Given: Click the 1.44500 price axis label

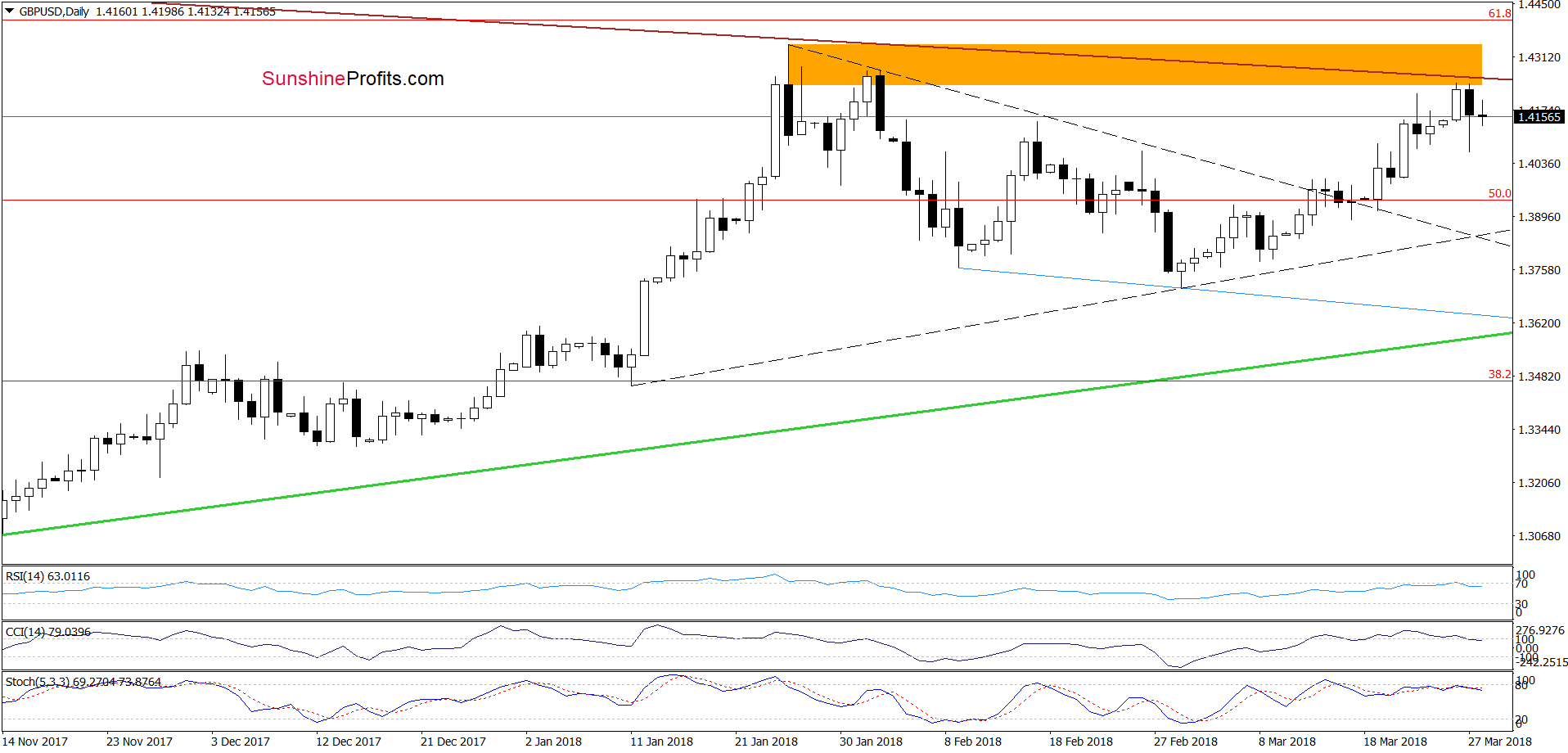Looking at the screenshot, I should click(x=1539, y=5).
